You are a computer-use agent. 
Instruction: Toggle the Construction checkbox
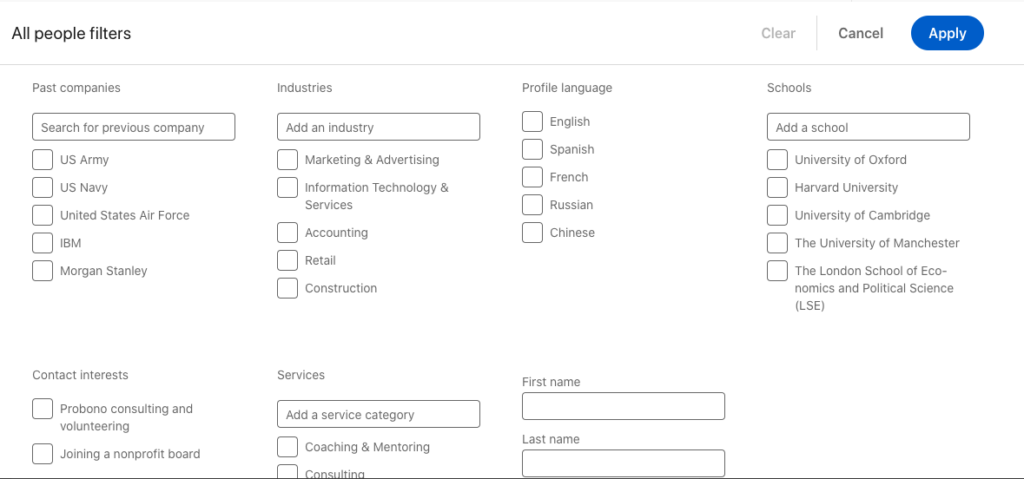(287, 288)
